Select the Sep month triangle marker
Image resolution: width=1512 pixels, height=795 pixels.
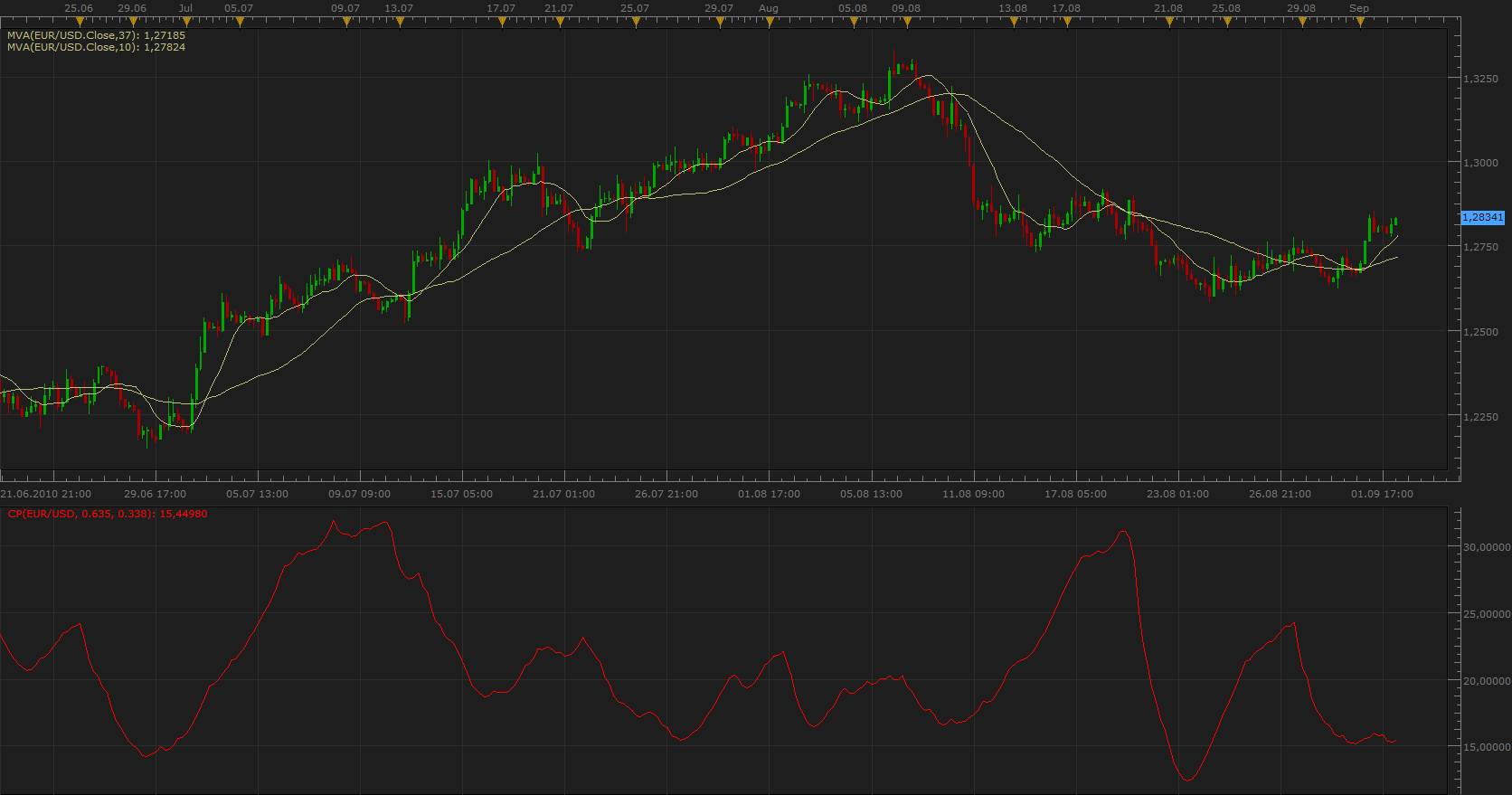coord(1360,22)
